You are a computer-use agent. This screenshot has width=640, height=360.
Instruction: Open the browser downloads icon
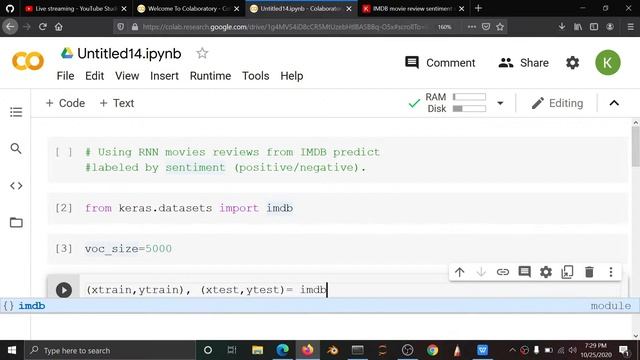click(562, 27)
